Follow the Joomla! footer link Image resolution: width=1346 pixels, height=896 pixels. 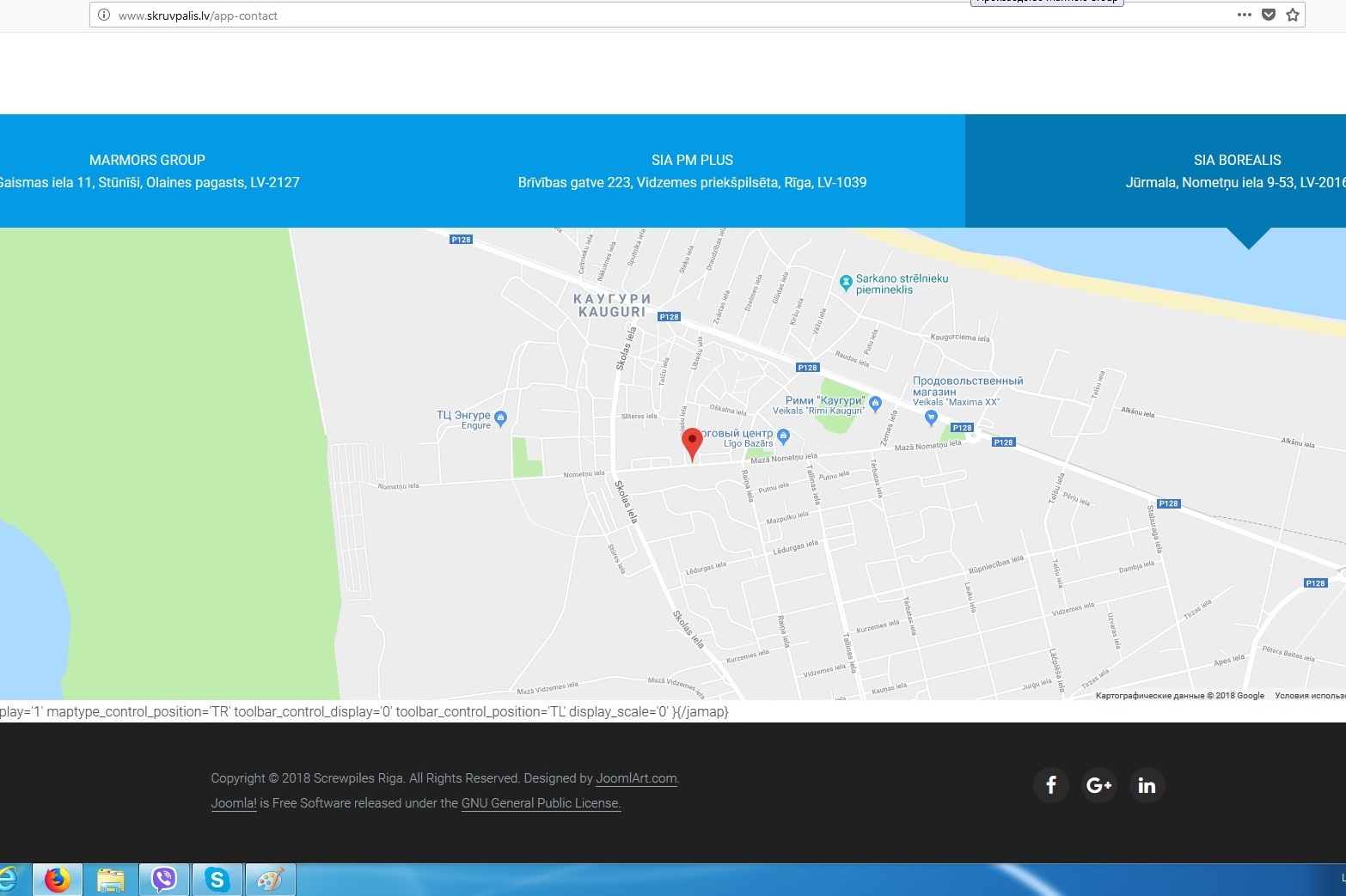[234, 803]
